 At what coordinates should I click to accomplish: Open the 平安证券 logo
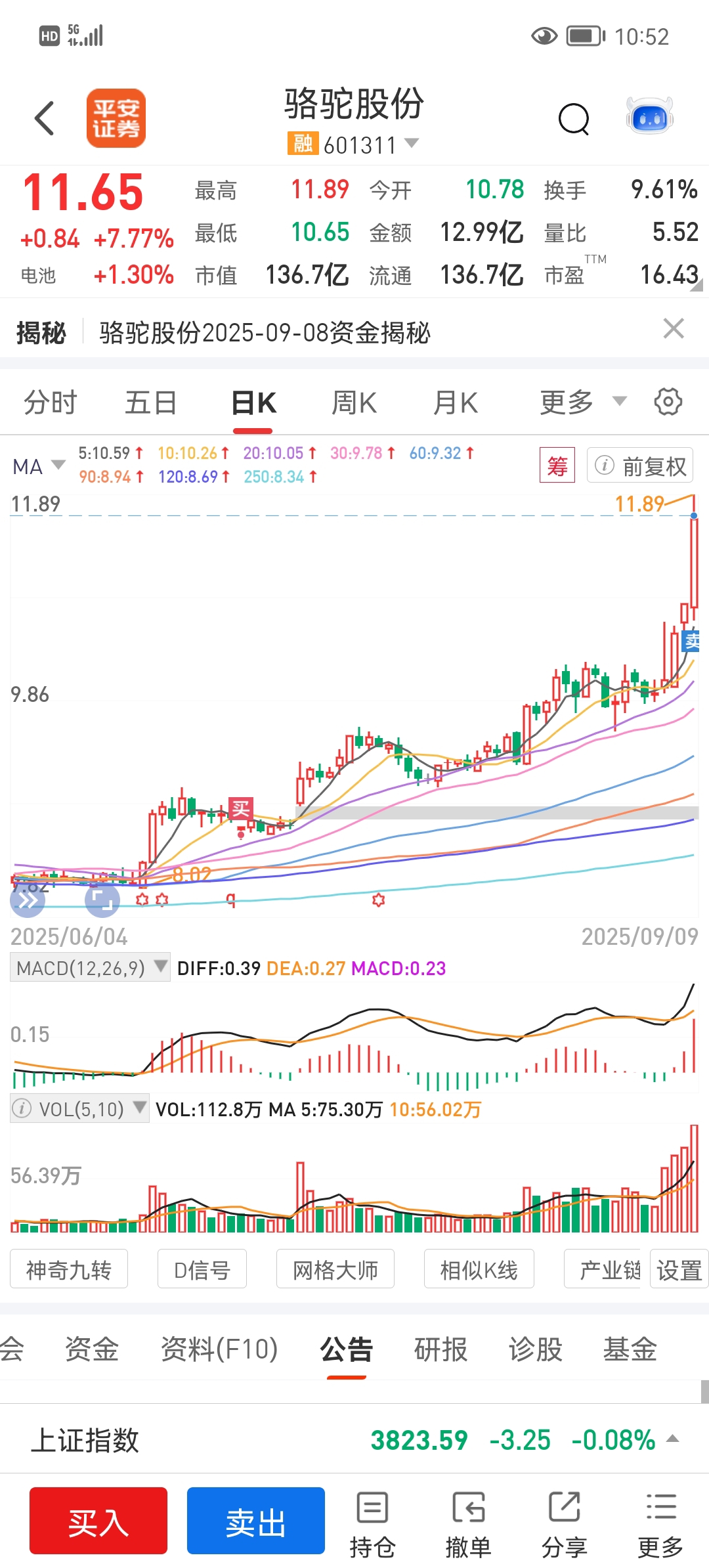(116, 118)
